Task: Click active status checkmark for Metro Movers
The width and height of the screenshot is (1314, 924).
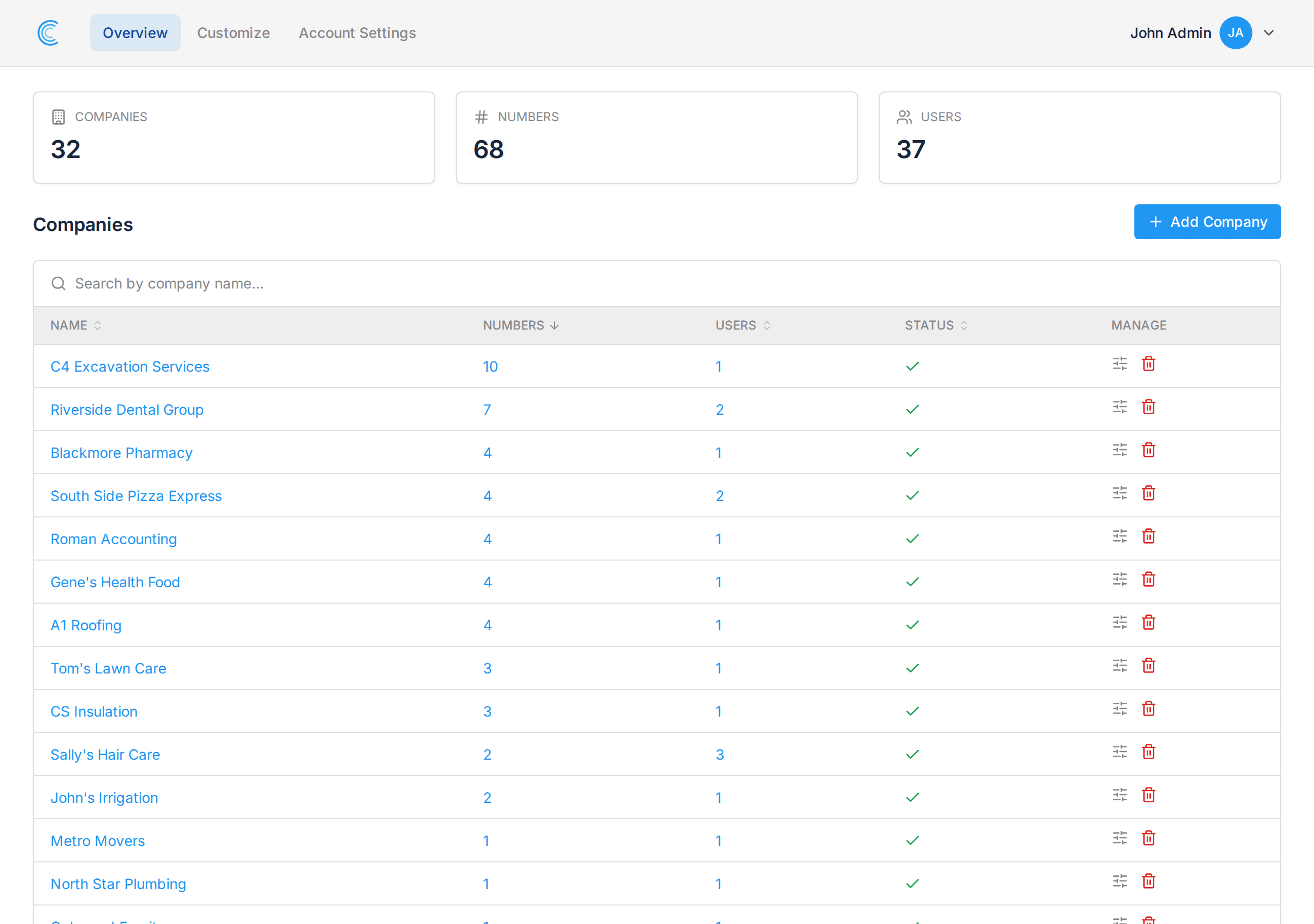Action: [913, 840]
